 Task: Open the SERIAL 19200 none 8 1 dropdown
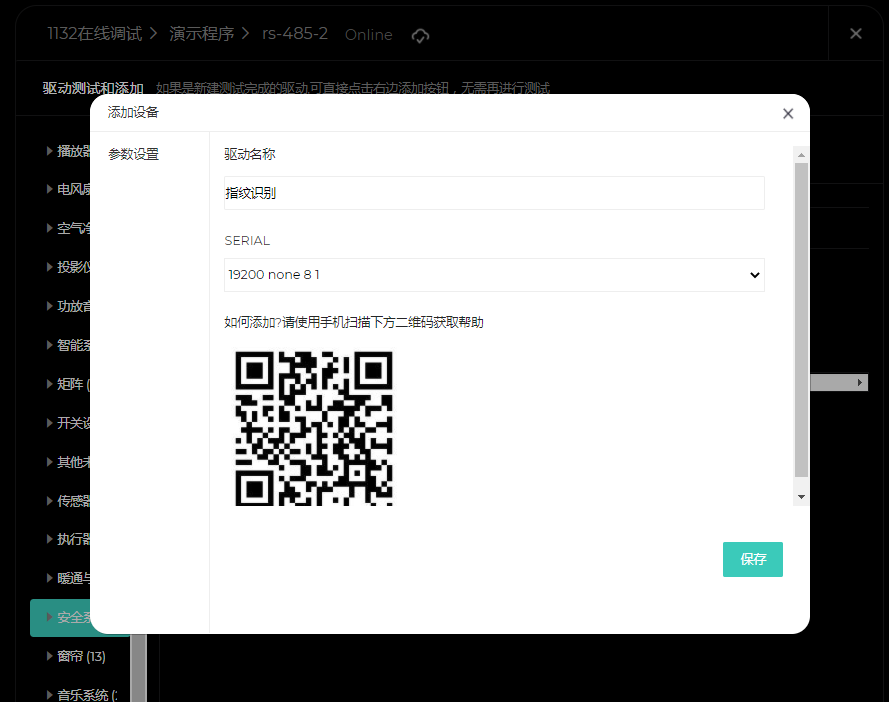(x=494, y=275)
